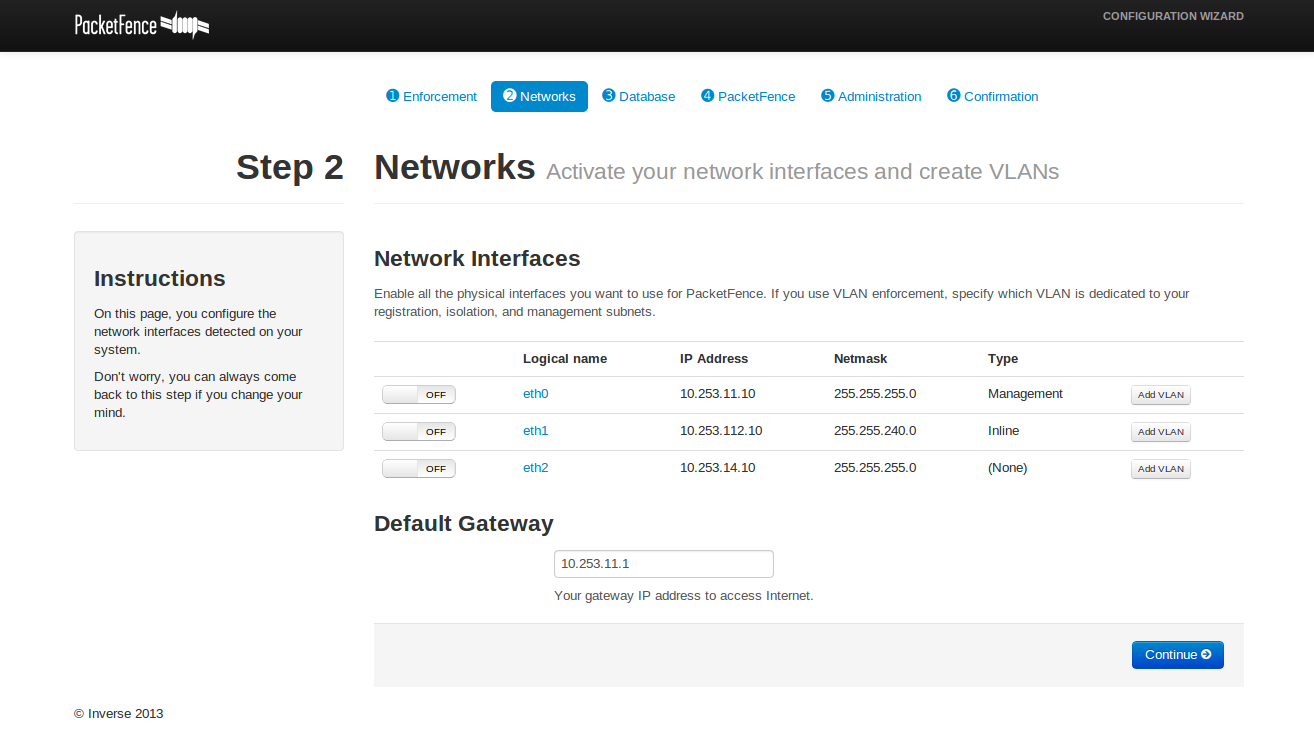Click the Configuration Wizard header text
This screenshot has height=755, width=1314.
(x=1172, y=17)
